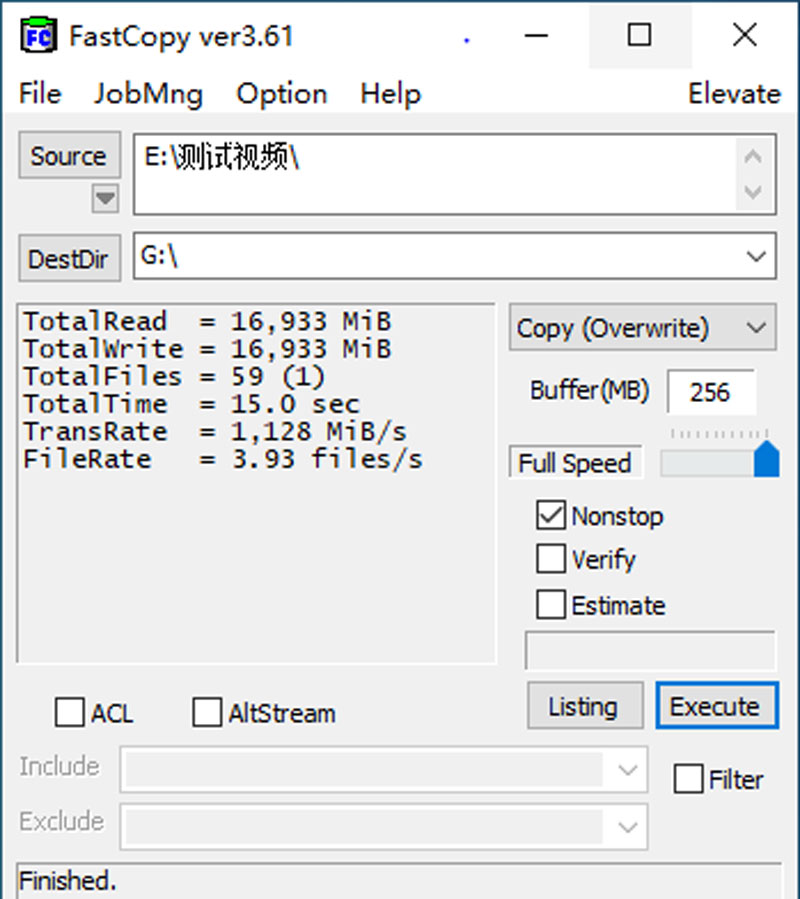Click the TotalFiles = 59 (1) line
The image size is (800, 899).
point(174,377)
